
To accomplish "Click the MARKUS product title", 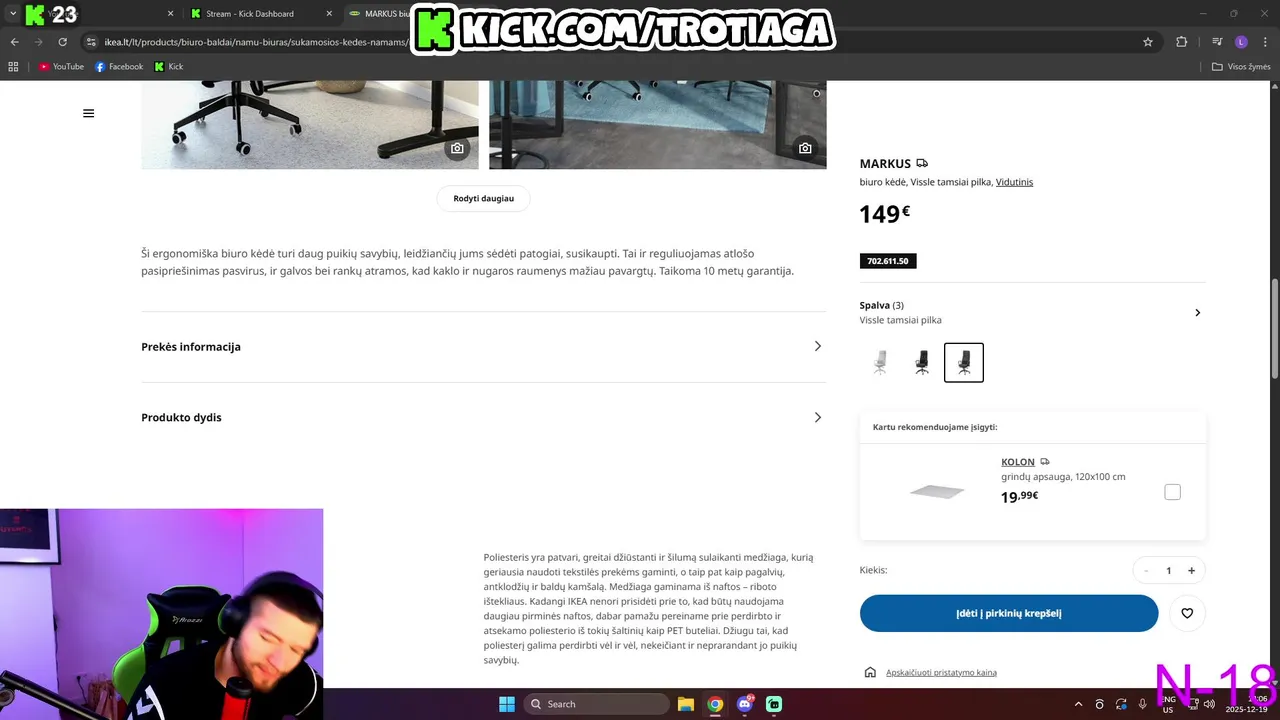I will tap(885, 163).
